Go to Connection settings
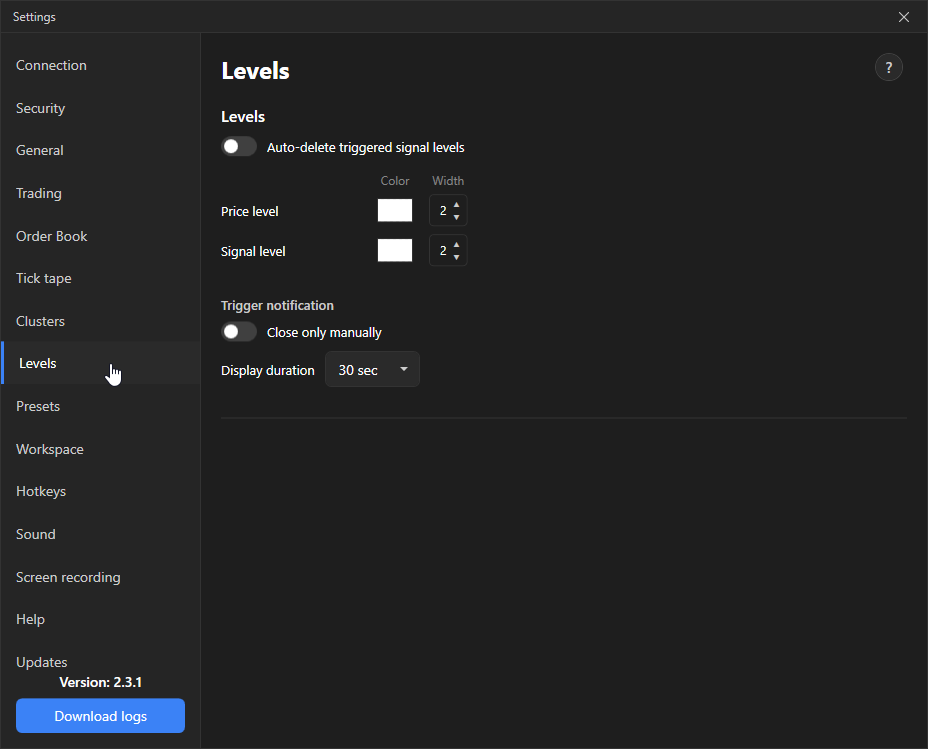Viewport: 928px width, 749px height. (101, 65)
